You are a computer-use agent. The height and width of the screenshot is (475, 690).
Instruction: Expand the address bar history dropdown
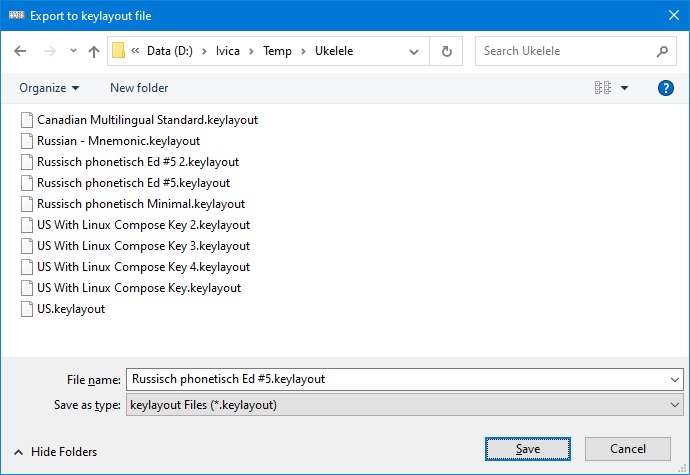click(x=414, y=52)
